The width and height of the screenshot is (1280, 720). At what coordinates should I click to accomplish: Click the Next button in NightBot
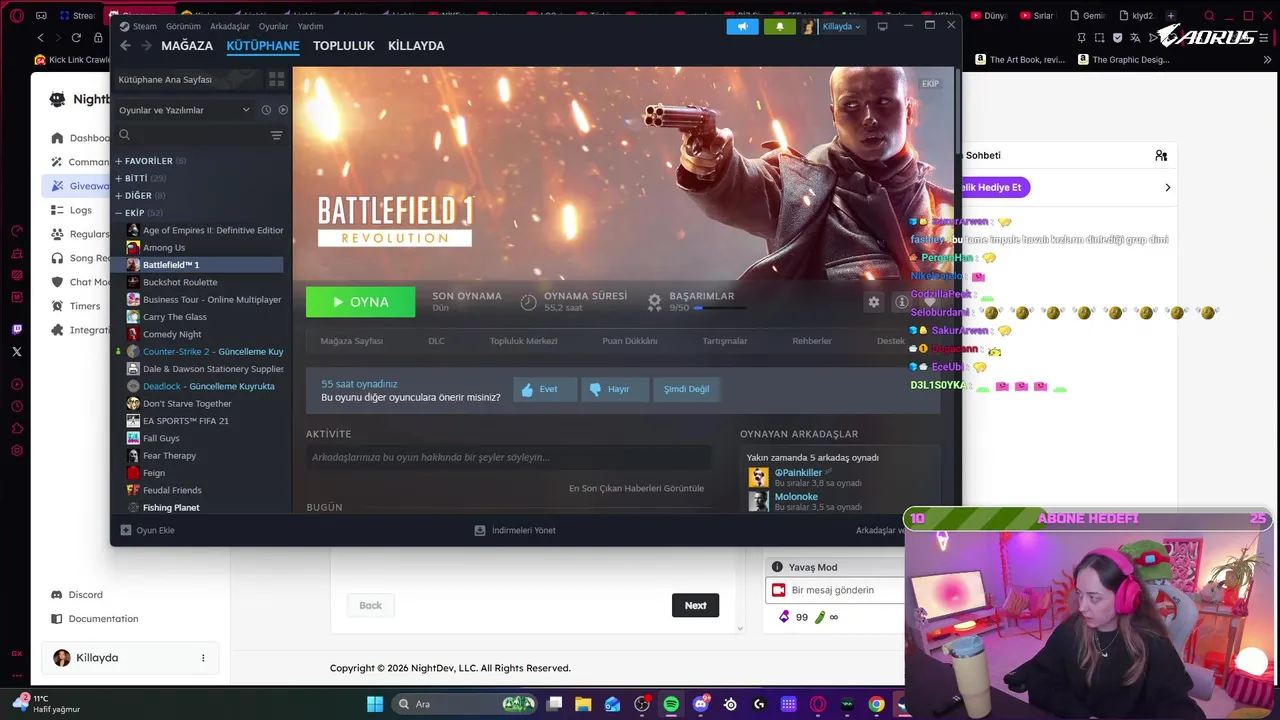point(695,605)
